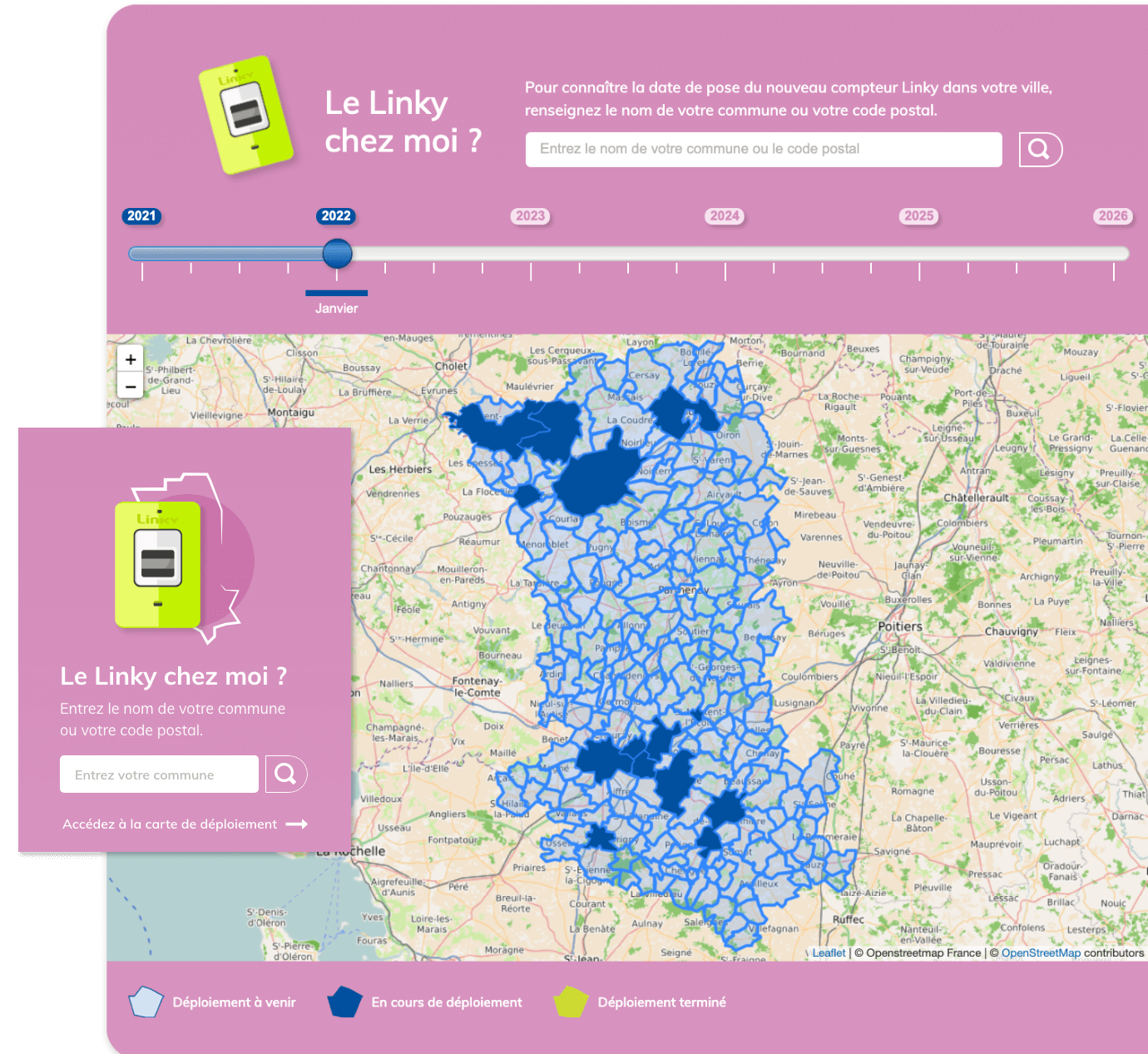The height and width of the screenshot is (1054, 1148).
Task: Click the Déploiement à venir legend text
Action: pyautogui.click(x=235, y=1002)
